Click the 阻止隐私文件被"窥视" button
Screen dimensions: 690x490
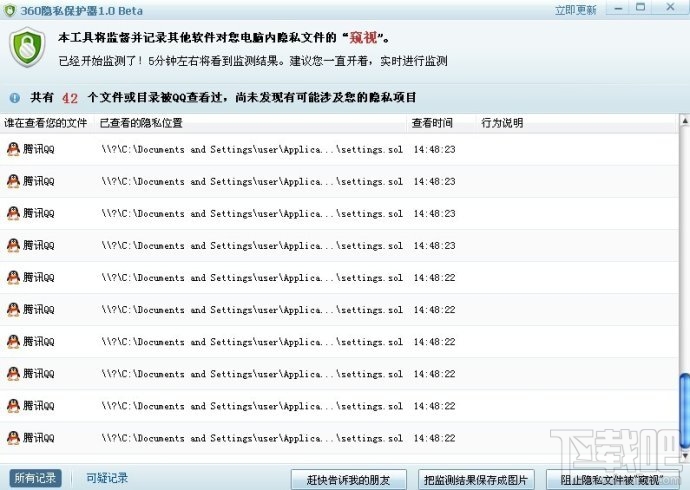pyautogui.click(x=612, y=480)
